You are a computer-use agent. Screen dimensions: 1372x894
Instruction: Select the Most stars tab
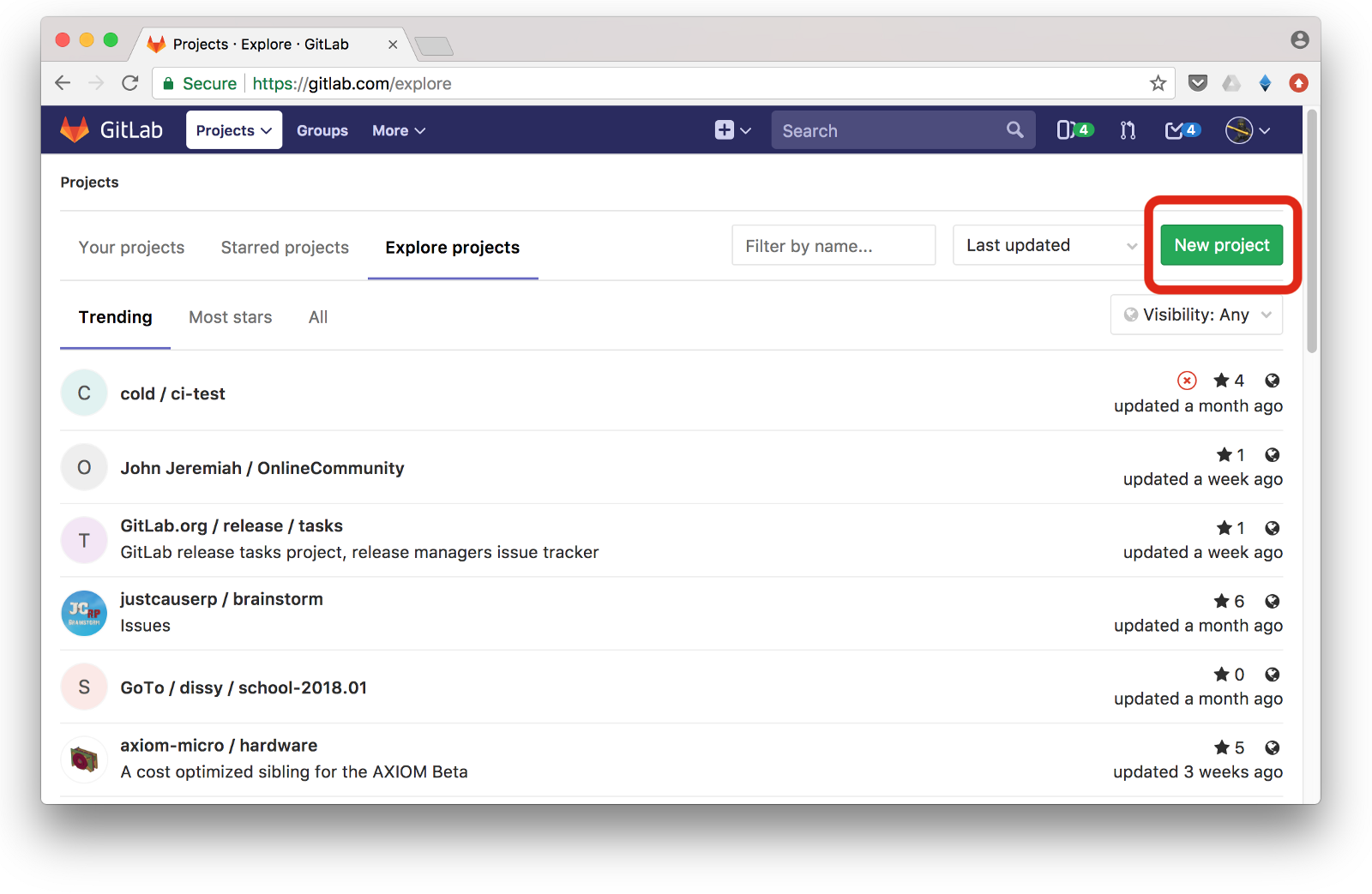tap(230, 317)
